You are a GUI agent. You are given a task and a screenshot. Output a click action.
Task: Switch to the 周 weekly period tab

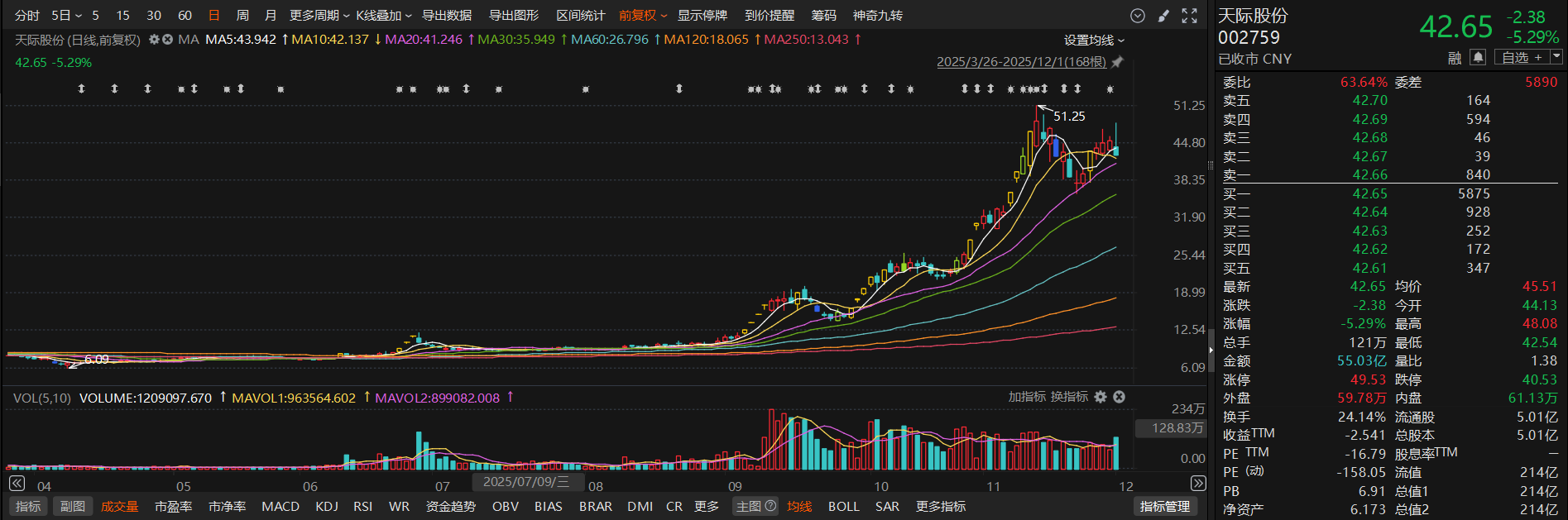click(242, 16)
